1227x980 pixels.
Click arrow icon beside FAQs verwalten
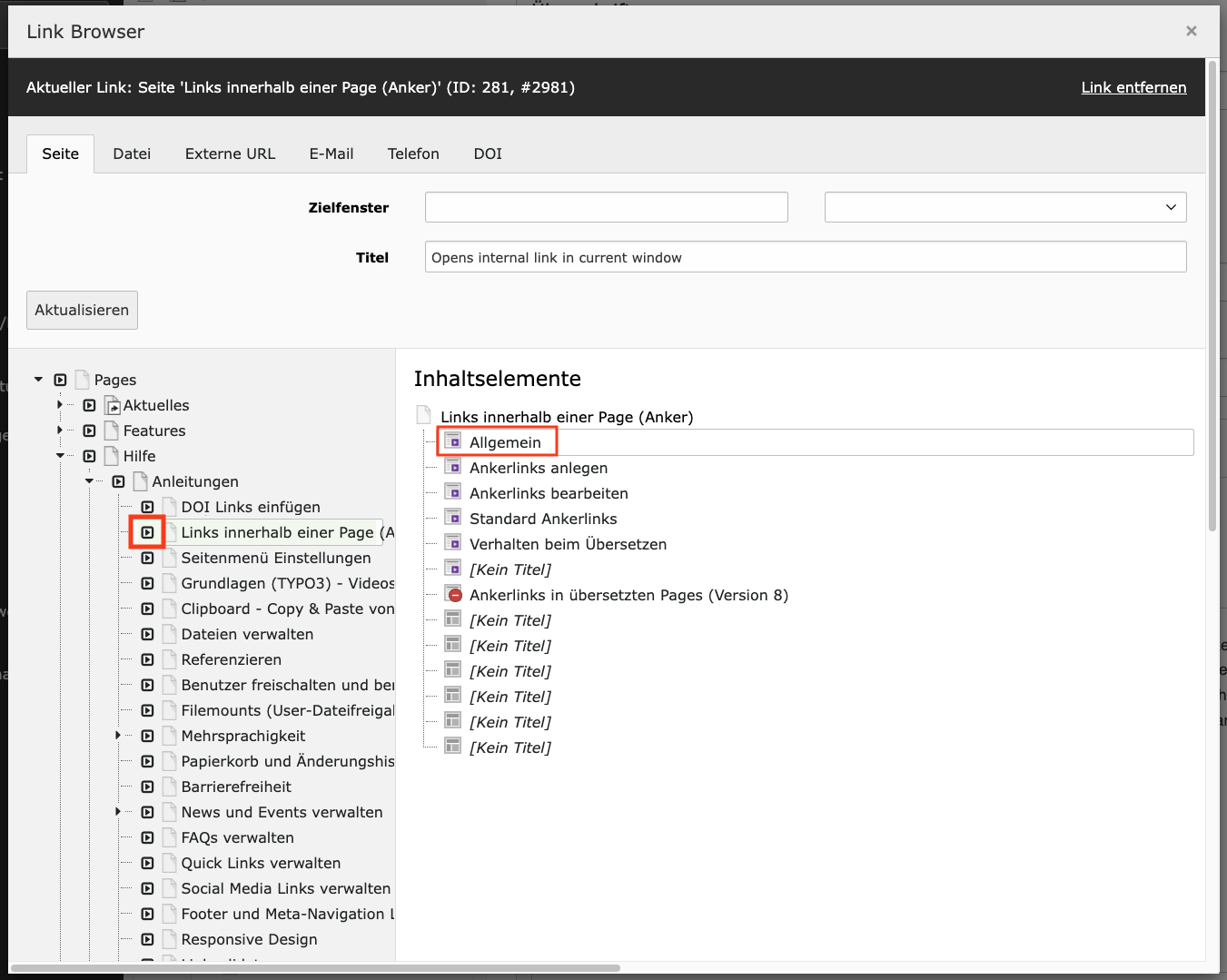click(147, 837)
